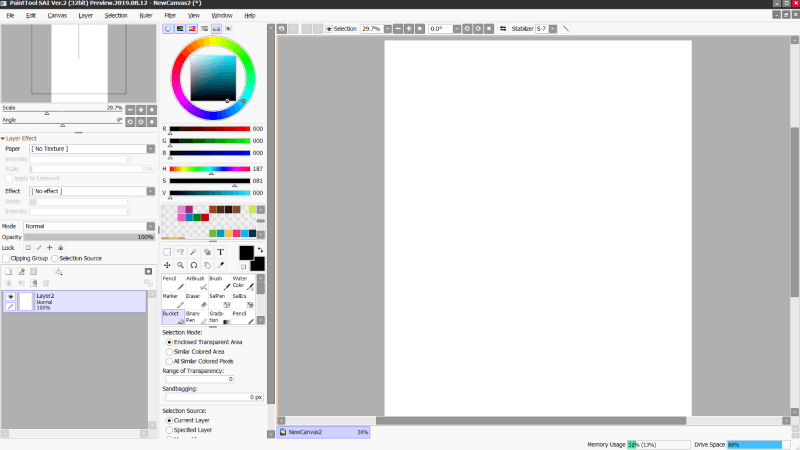
Task: Expand the blending Mode dropdown
Action: click(150, 226)
